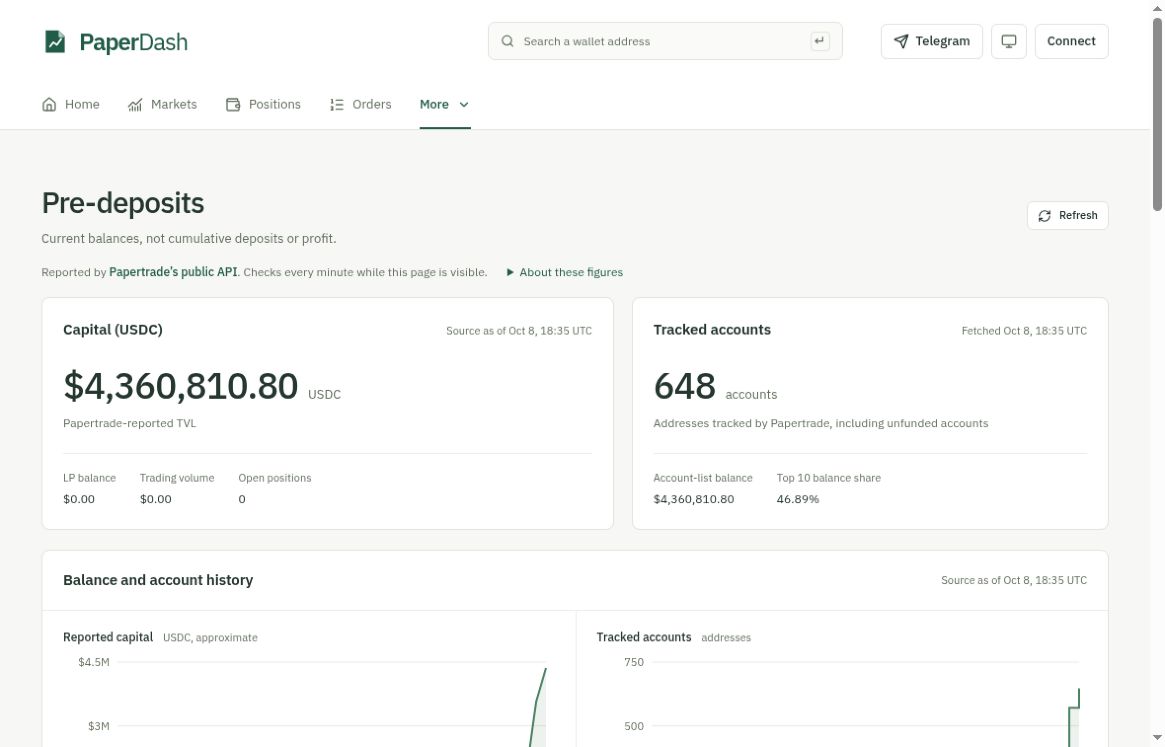Click the Home house icon

[49, 104]
